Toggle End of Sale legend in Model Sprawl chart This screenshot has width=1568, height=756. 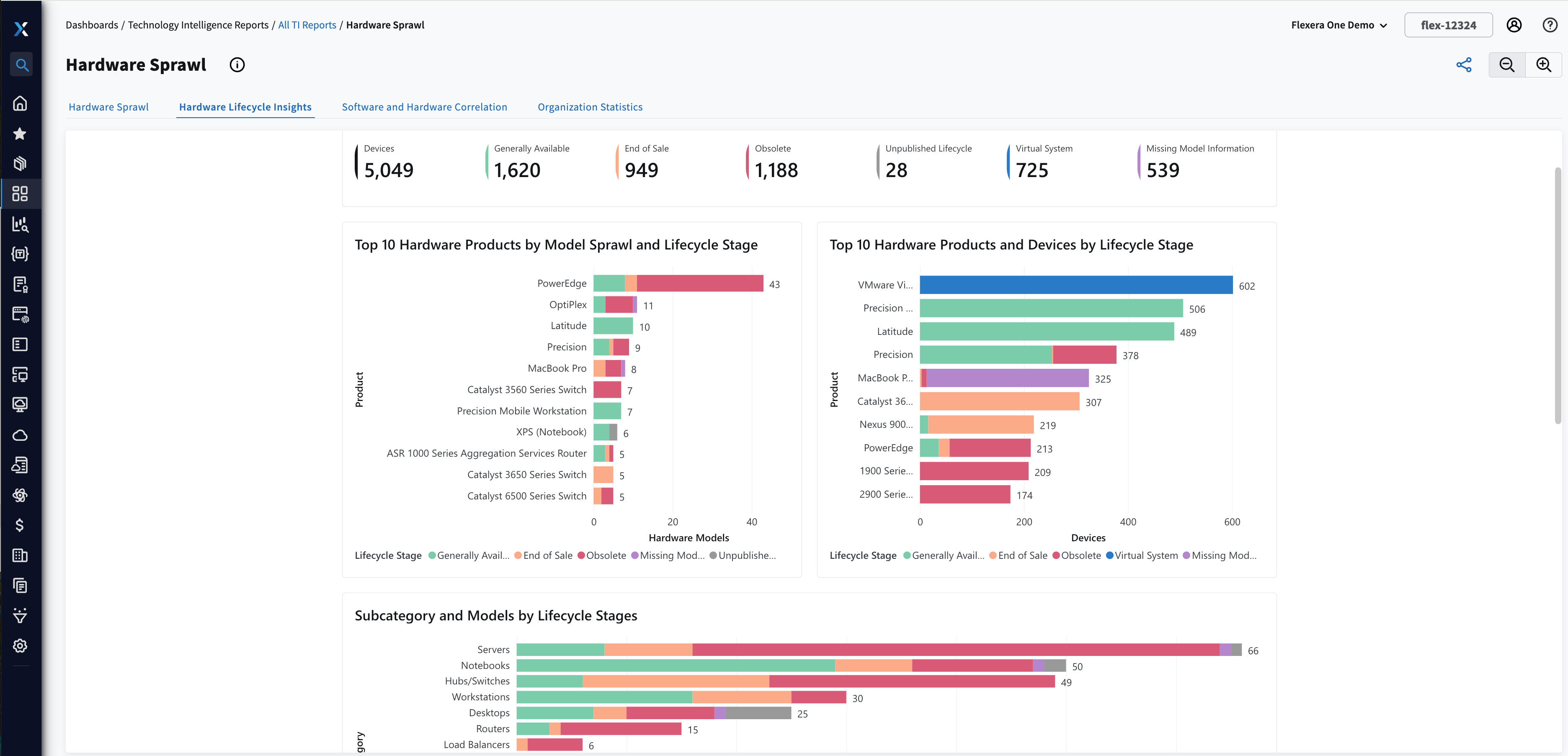544,555
